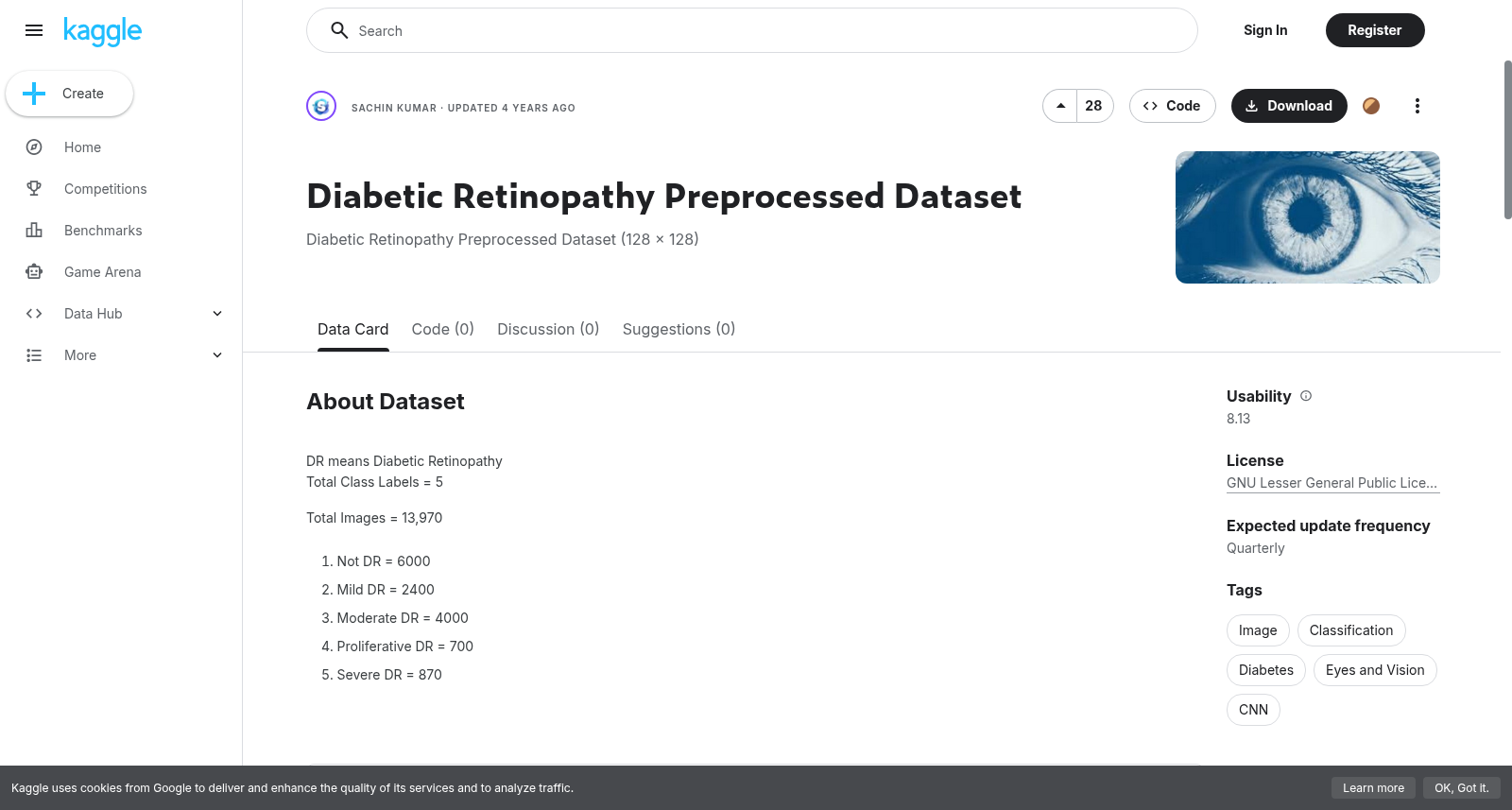
Task: Click the blue plus Create icon
Action: click(x=34, y=94)
